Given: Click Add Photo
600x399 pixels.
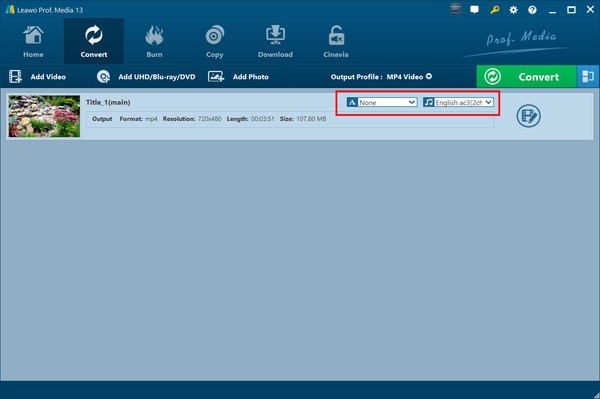Looking at the screenshot, I should coord(238,77).
